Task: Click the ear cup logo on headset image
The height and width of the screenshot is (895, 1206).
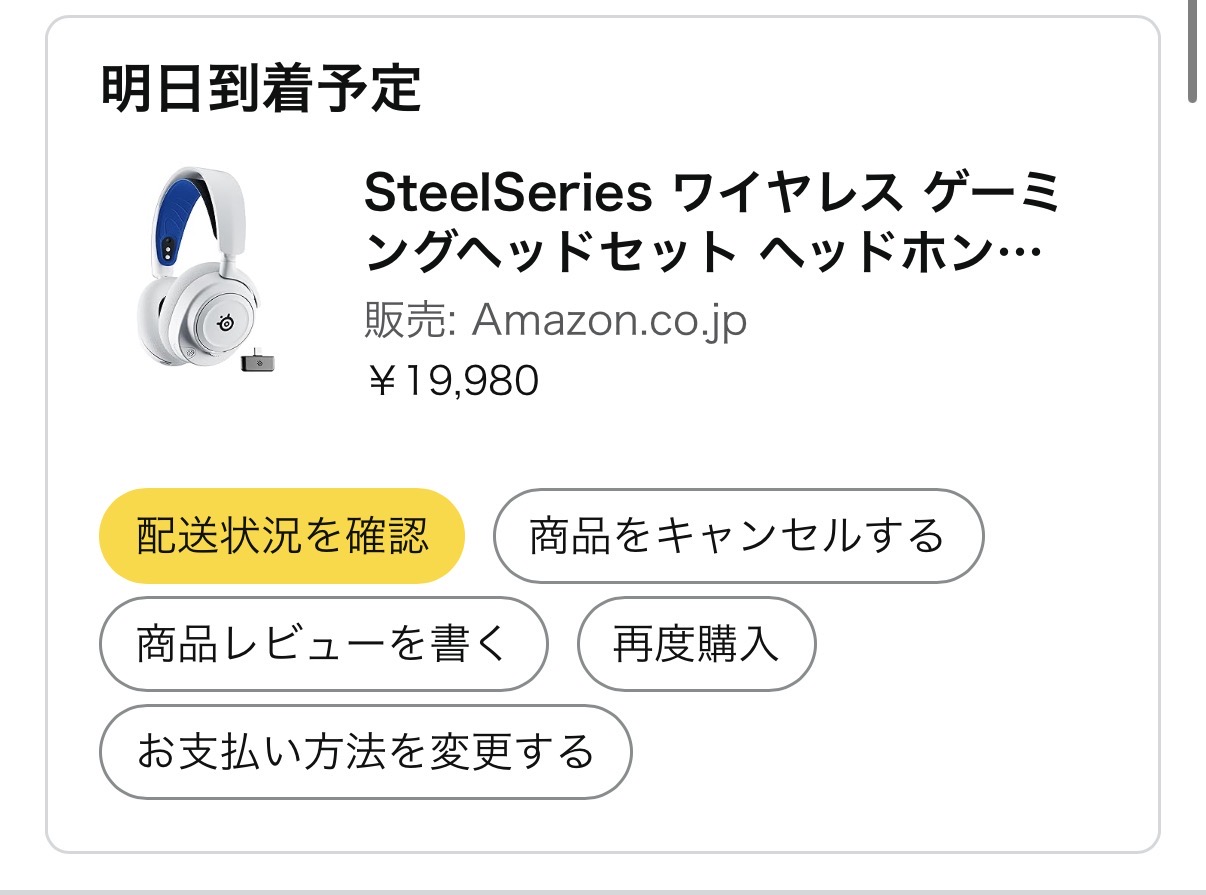Action: 227,322
